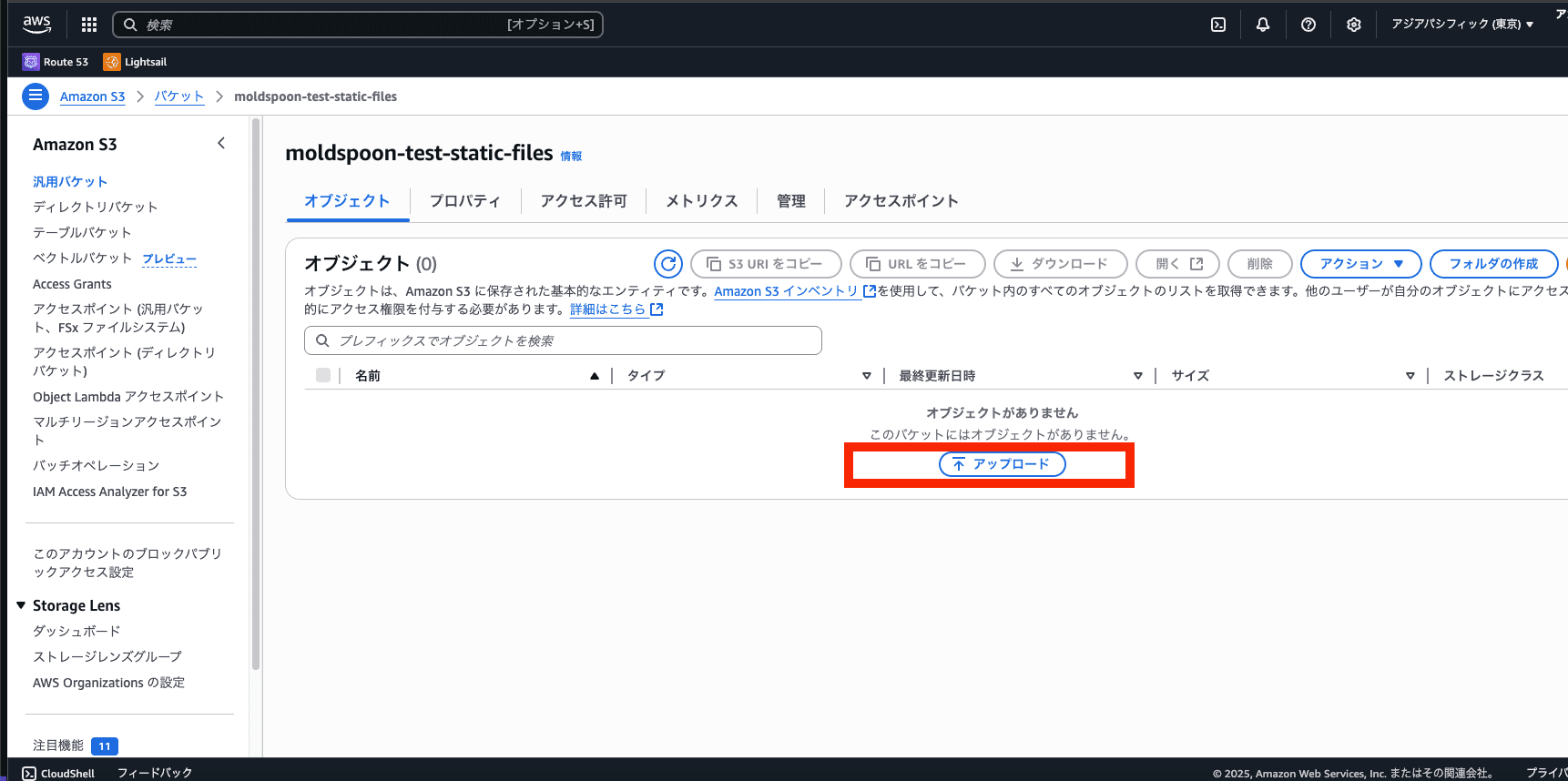
Task: Copy the S3 URI
Action: click(x=766, y=264)
